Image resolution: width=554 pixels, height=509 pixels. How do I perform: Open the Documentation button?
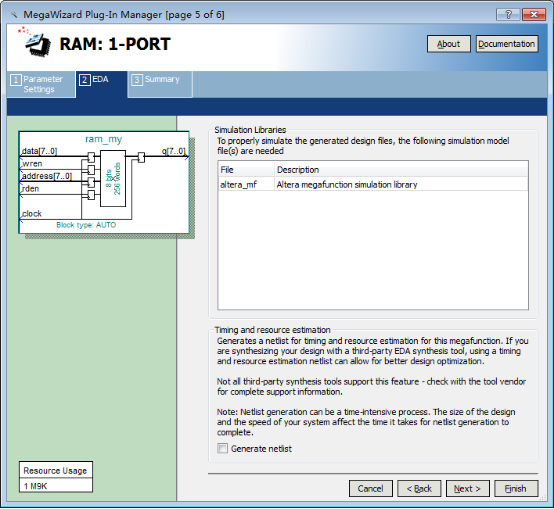point(507,44)
